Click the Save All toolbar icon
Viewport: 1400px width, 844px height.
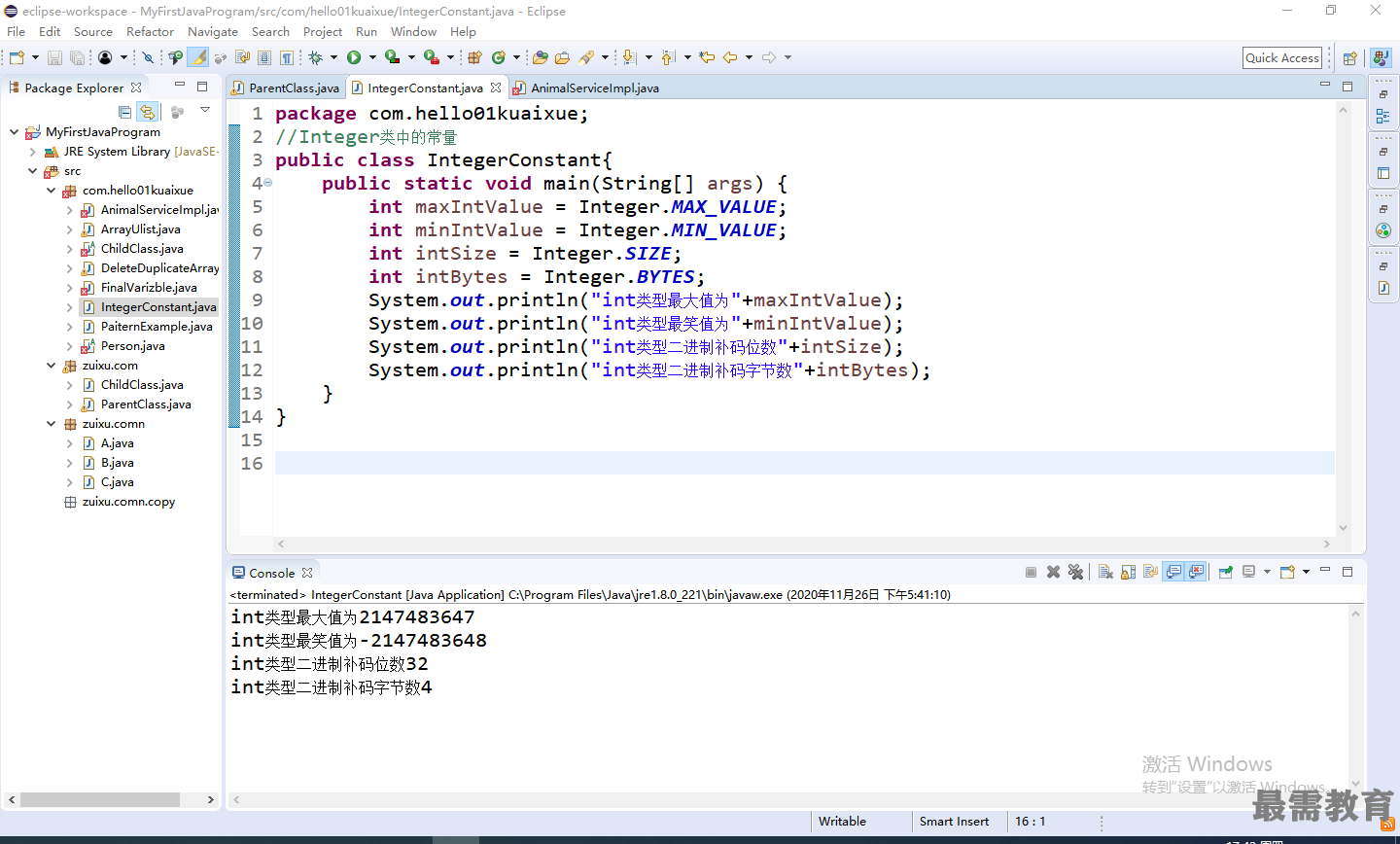(77, 57)
